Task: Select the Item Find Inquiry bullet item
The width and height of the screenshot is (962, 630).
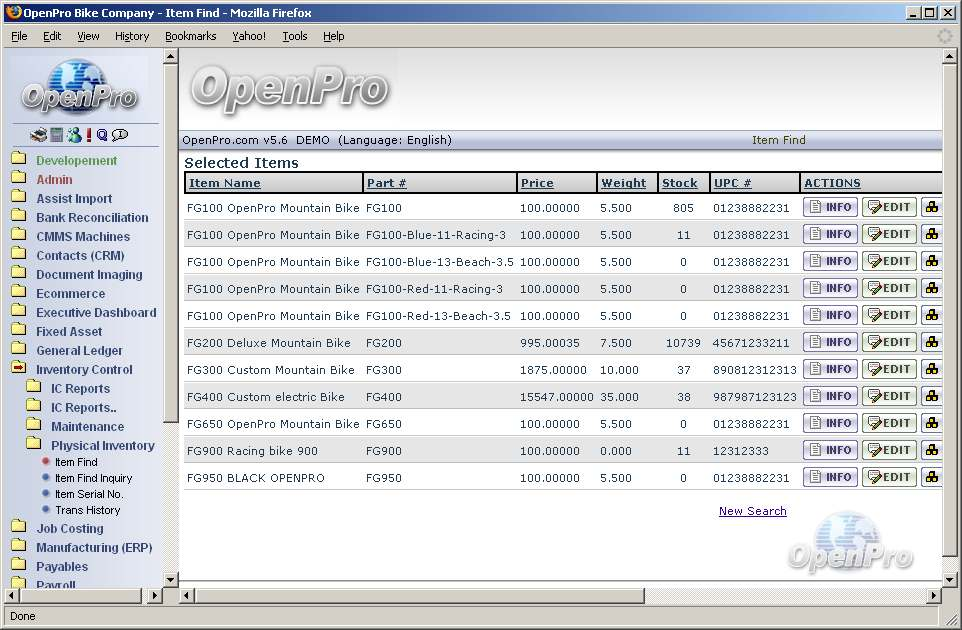Action: point(93,478)
